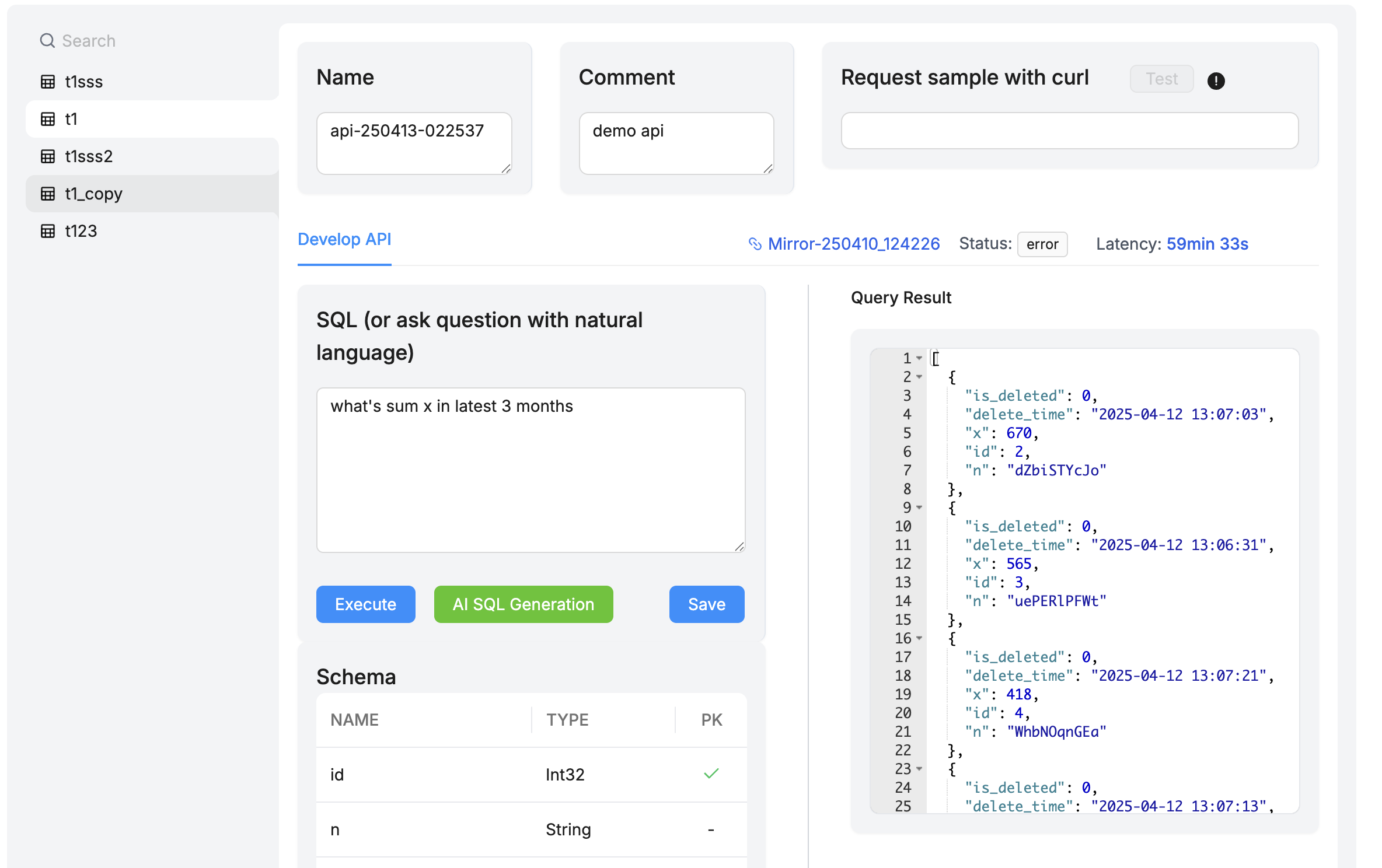
Task: Click timestamp "2025-04-12 13:07:21" in result
Action: point(1179,675)
